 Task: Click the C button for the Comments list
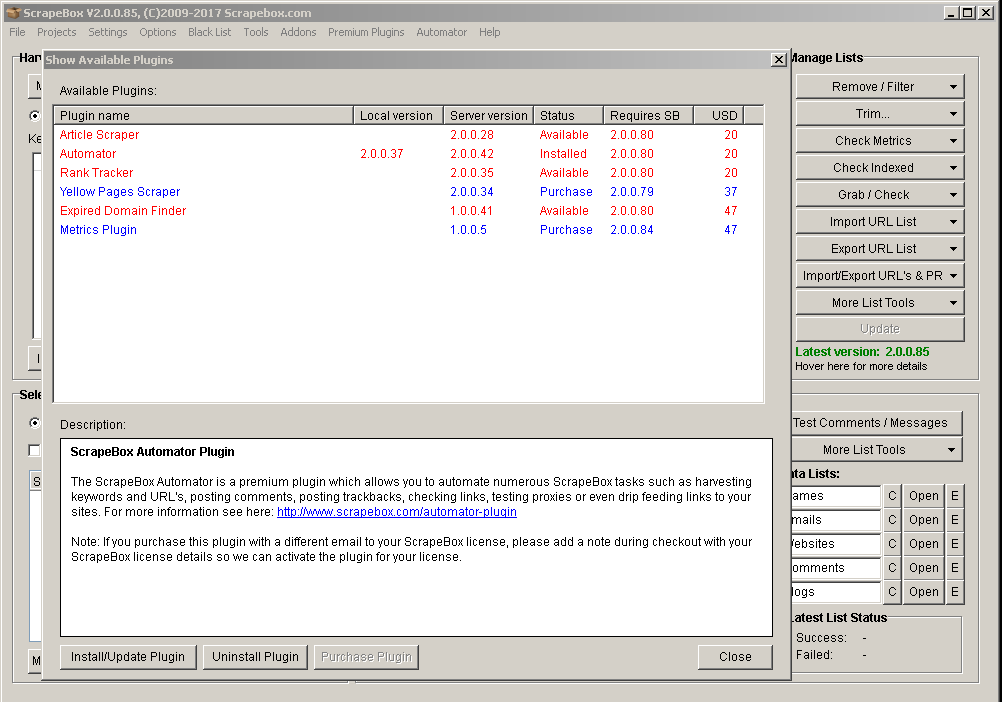[x=892, y=568]
